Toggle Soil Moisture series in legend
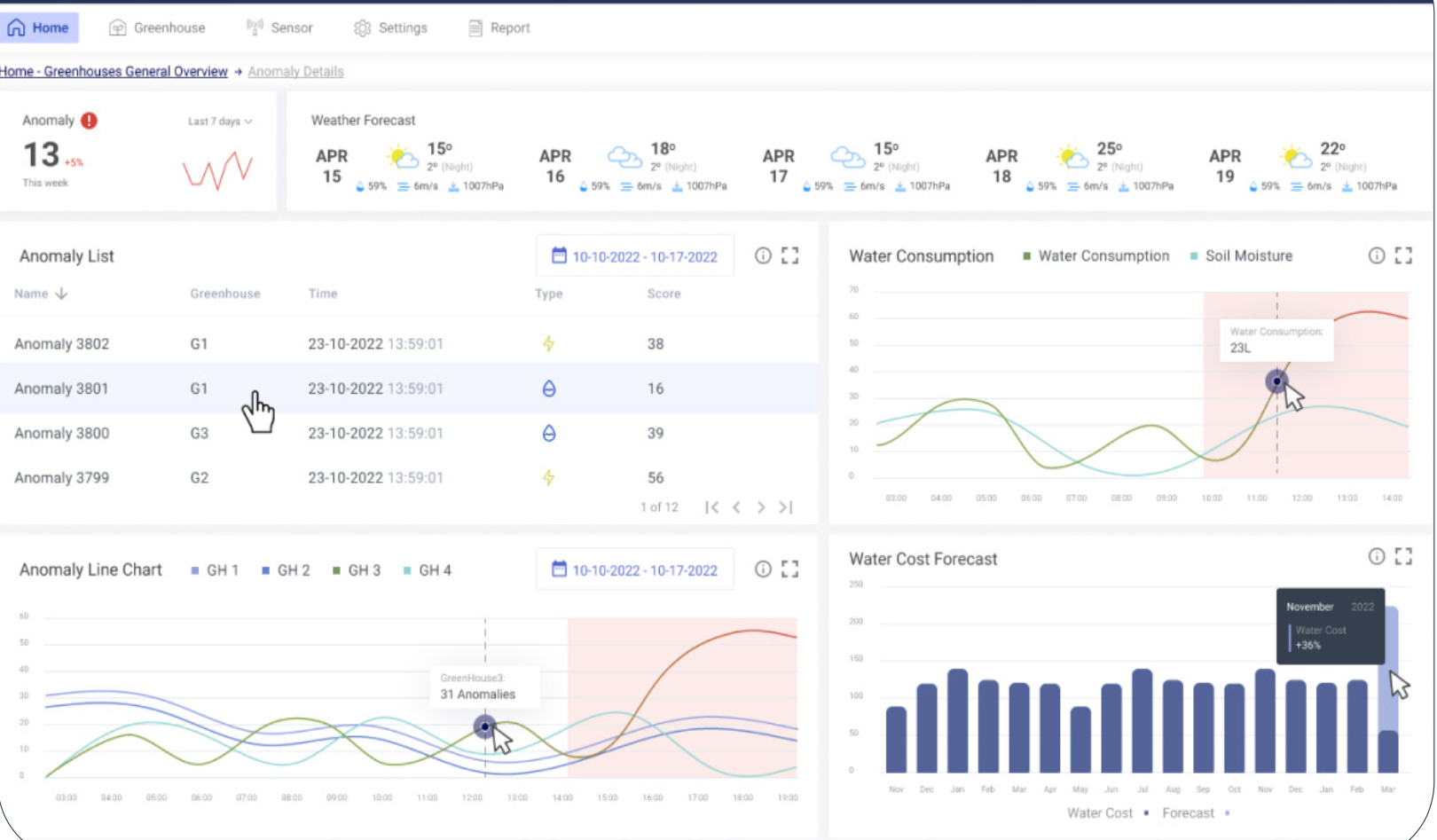The height and width of the screenshot is (840, 1437). point(1240,256)
